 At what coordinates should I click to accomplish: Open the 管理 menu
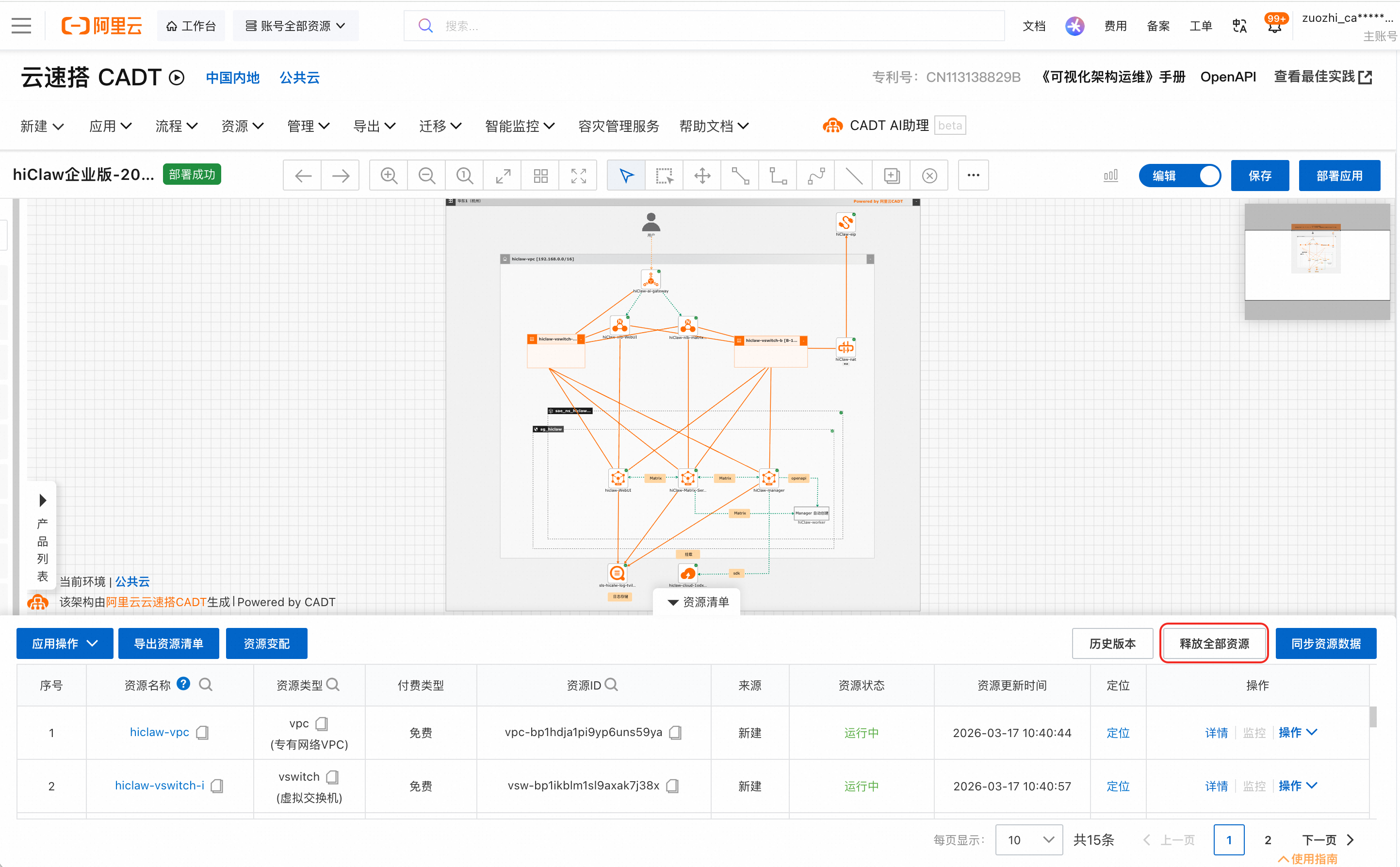[309, 126]
